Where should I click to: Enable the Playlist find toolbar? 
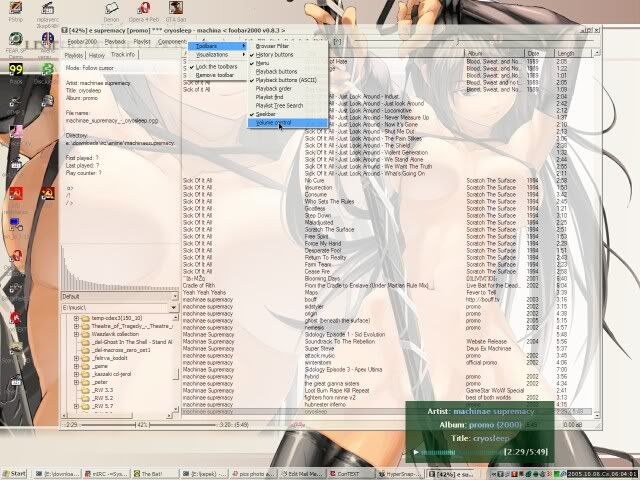point(288,97)
